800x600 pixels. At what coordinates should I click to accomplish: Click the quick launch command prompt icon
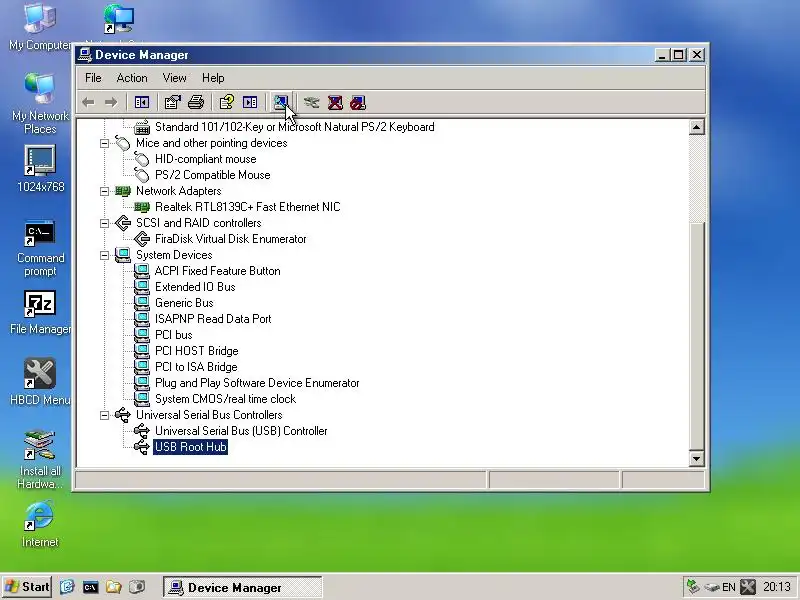coord(90,587)
